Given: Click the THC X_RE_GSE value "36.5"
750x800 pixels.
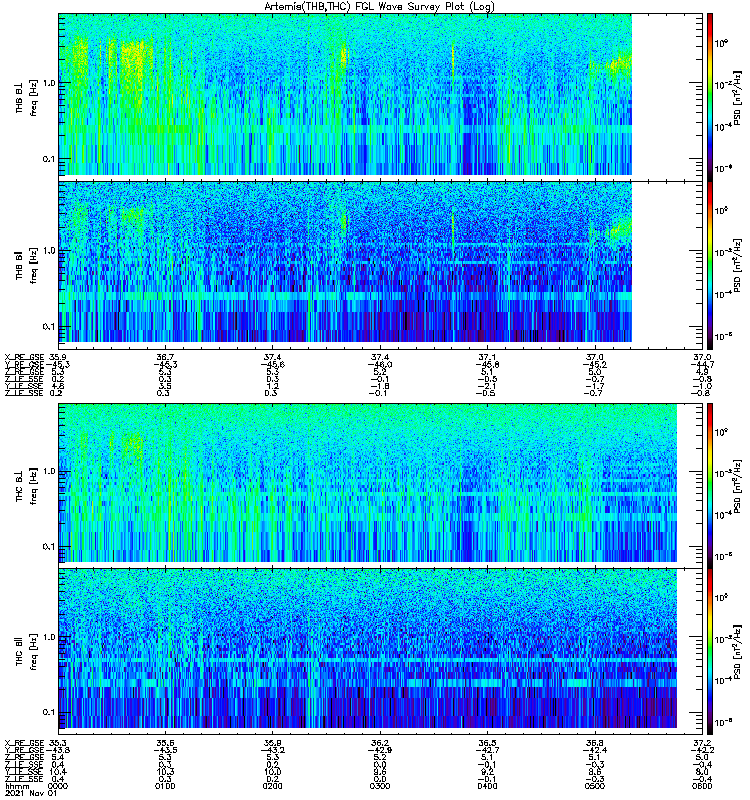Looking at the screenshot, I should (487, 742).
